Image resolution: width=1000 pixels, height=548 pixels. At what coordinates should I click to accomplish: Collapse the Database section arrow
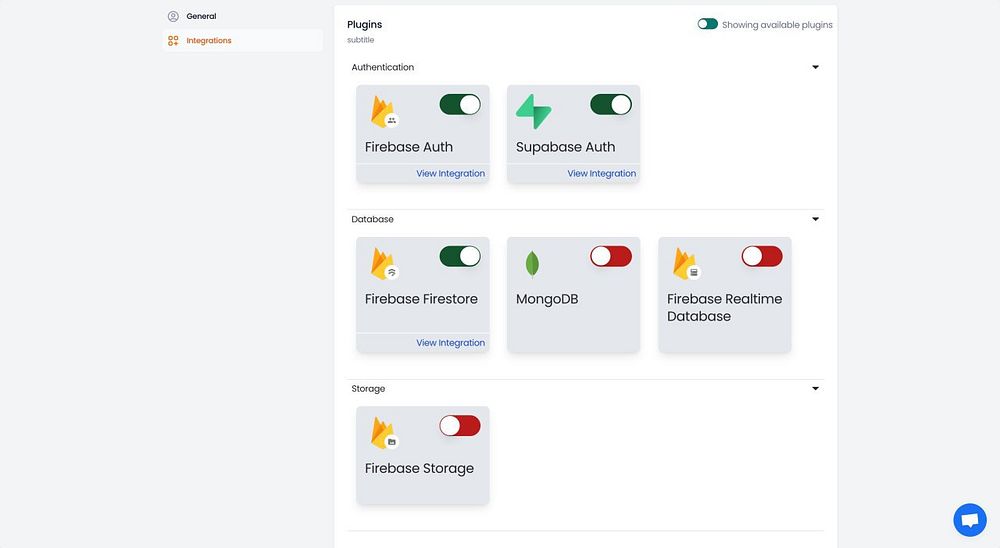pyautogui.click(x=815, y=219)
